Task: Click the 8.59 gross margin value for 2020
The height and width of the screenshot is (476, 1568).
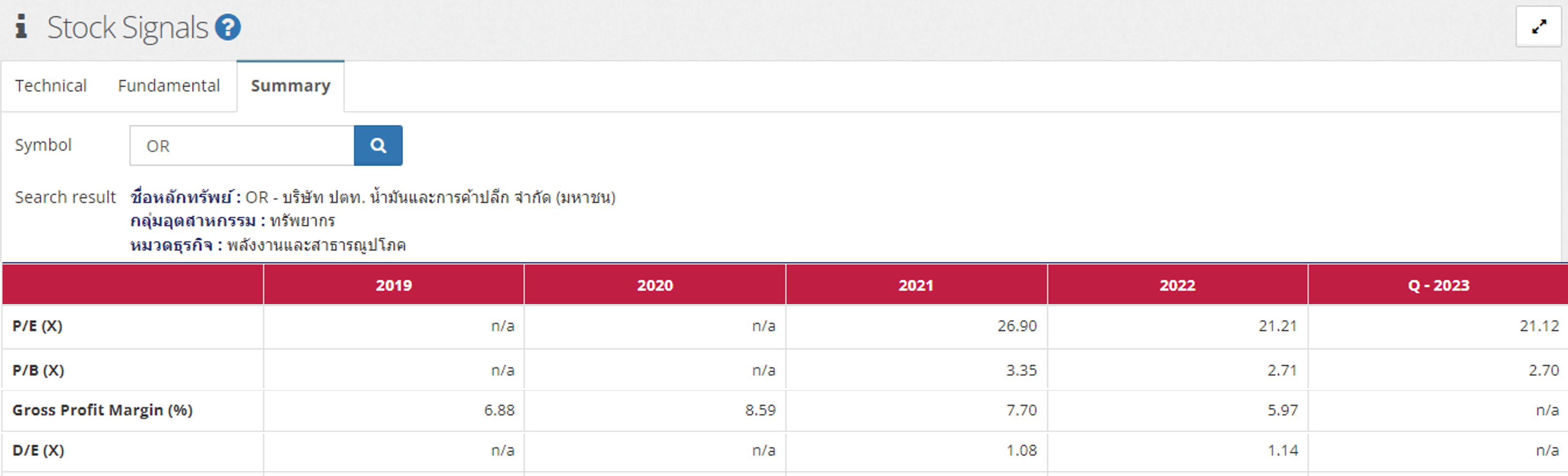Action: click(760, 410)
